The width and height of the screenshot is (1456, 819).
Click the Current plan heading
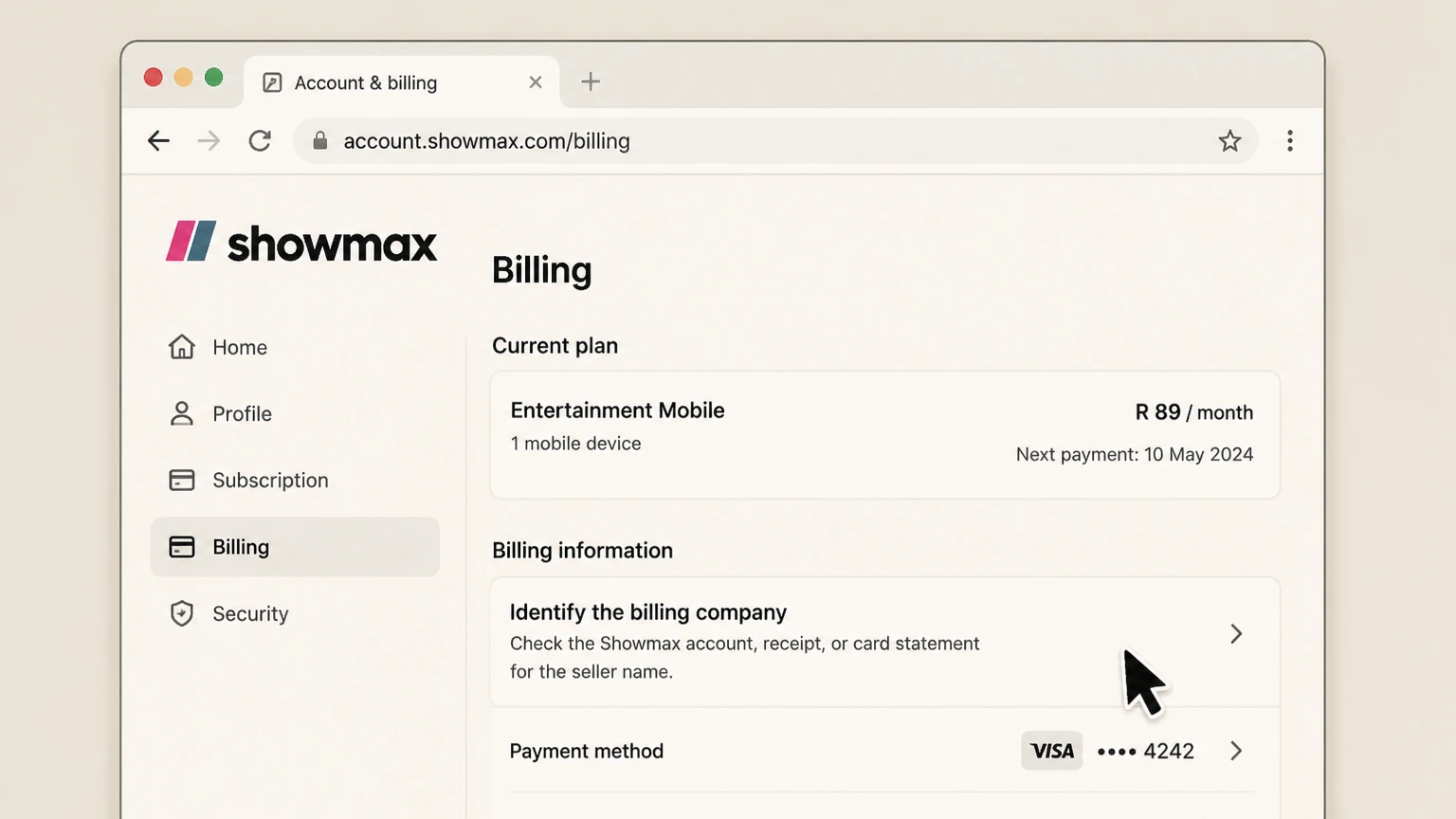[555, 346]
